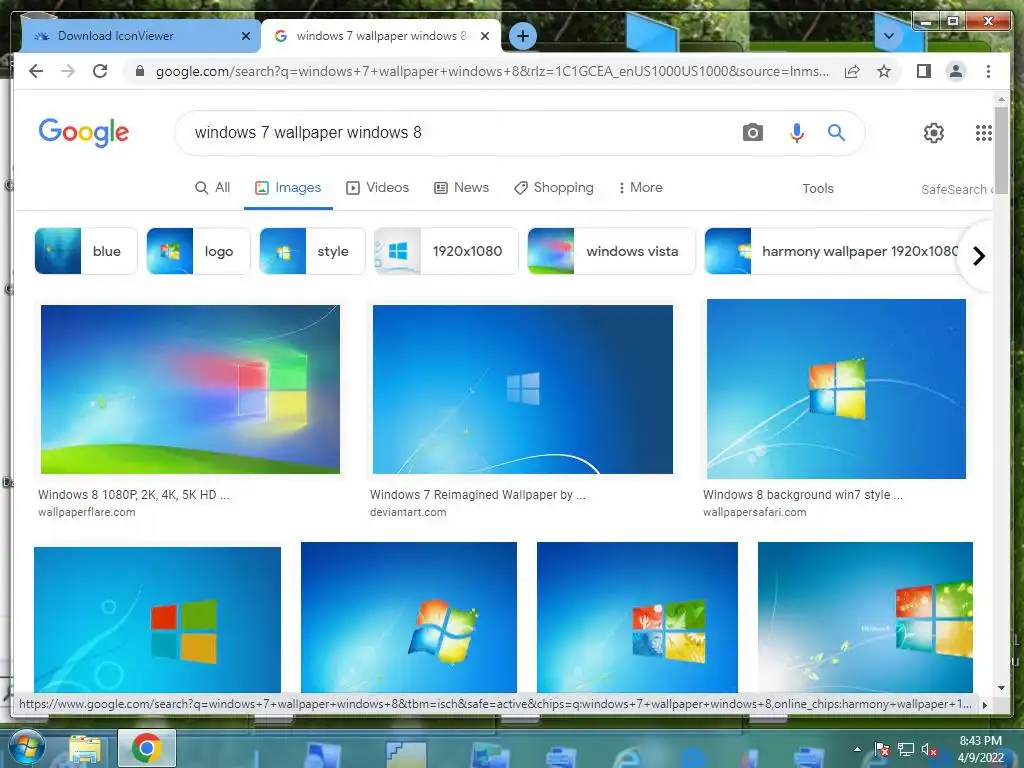This screenshot has width=1024, height=768.
Task: Open the Chrome profile avatar
Action: (955, 71)
